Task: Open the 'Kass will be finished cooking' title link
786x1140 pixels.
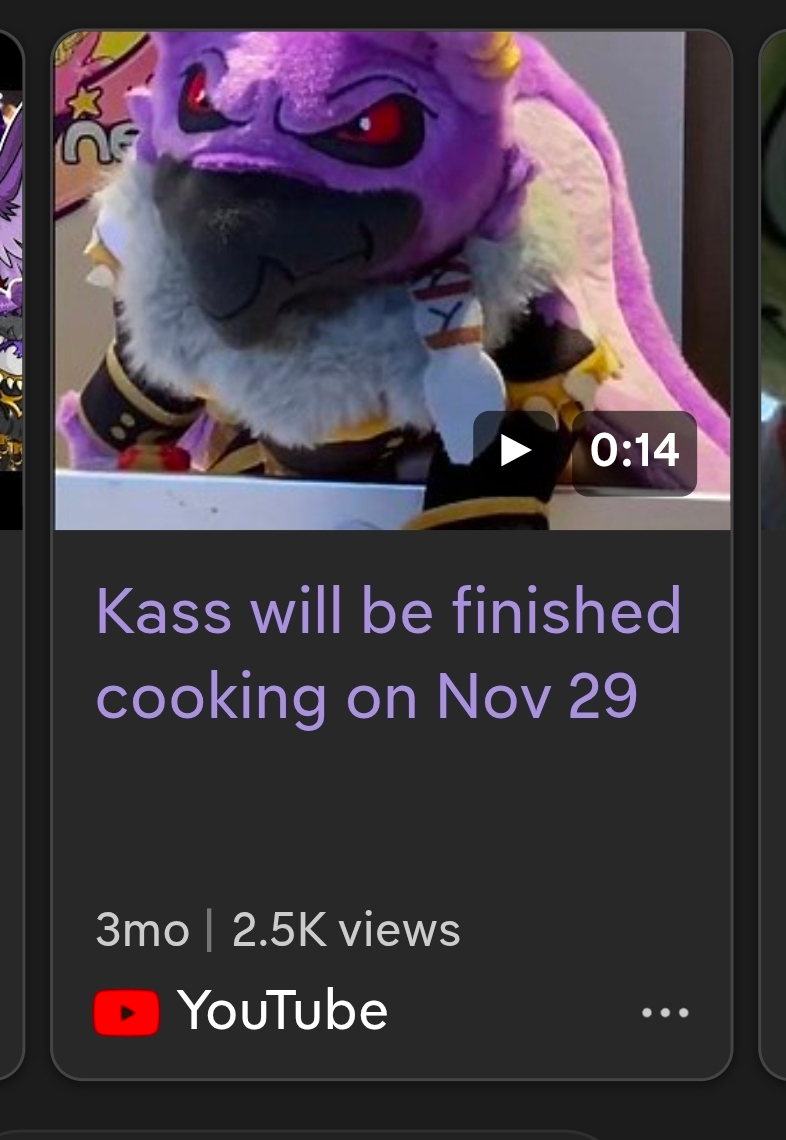Action: [x=388, y=654]
